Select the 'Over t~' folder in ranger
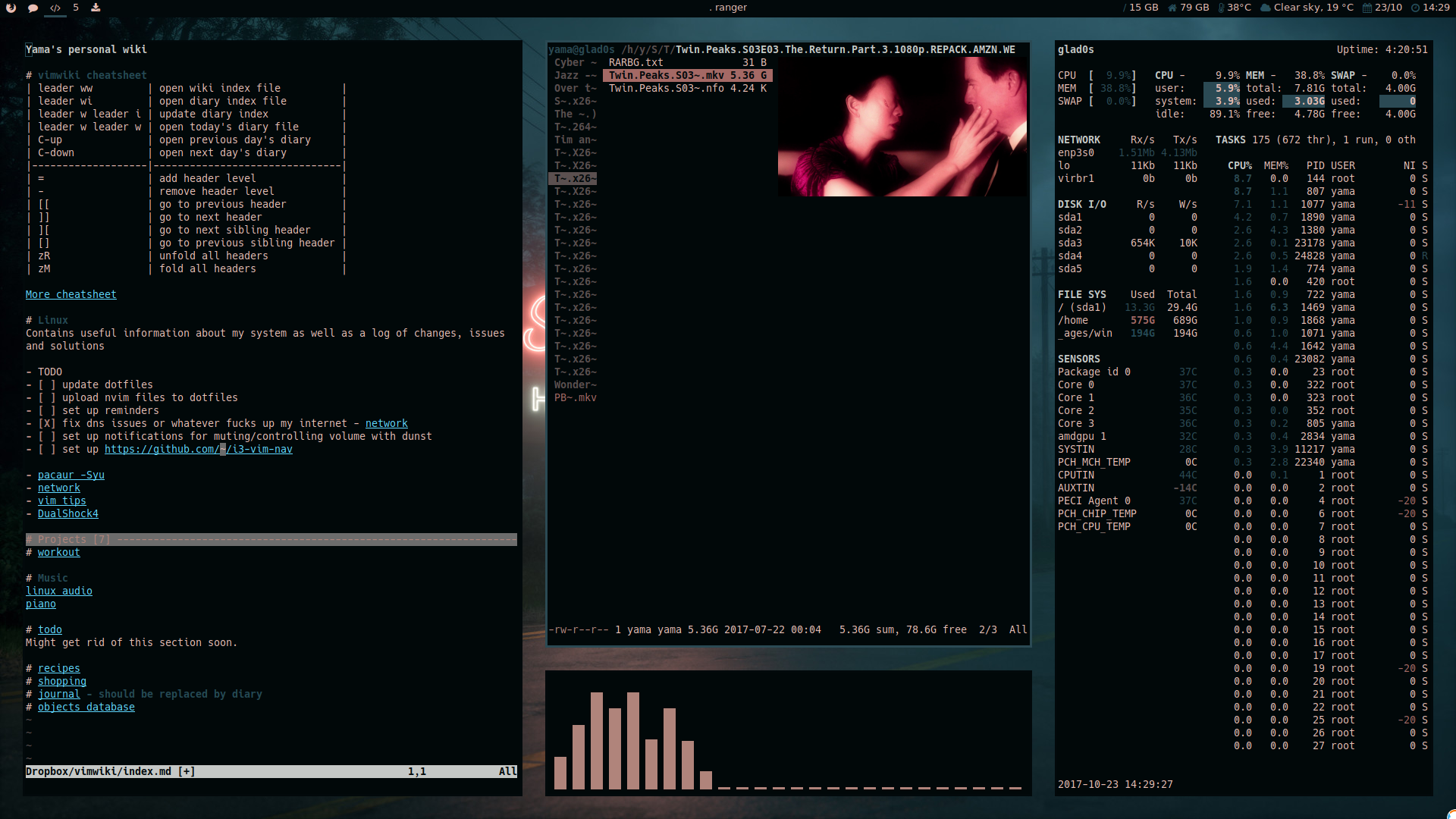 (574, 88)
